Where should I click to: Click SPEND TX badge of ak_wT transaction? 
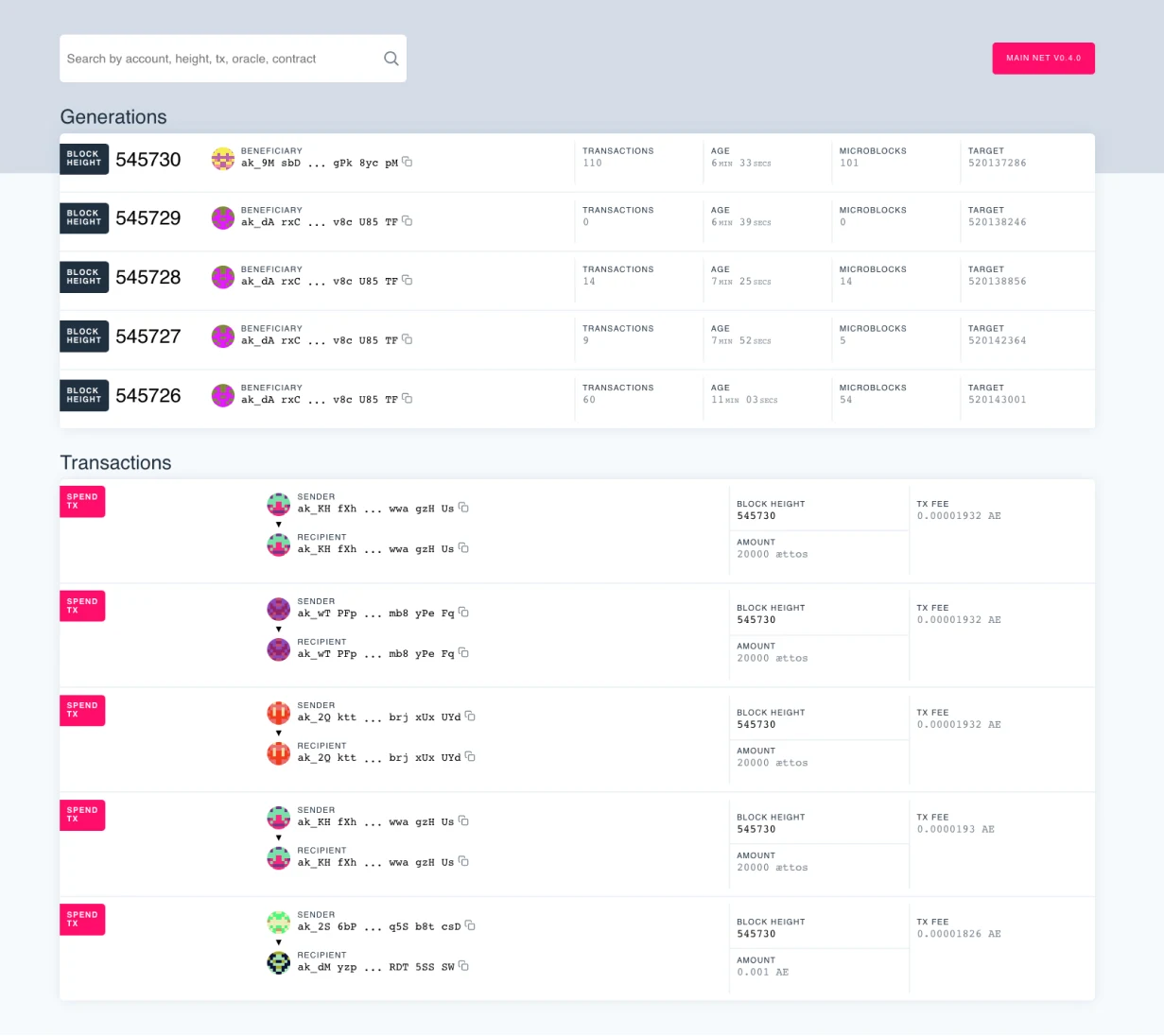(x=82, y=606)
